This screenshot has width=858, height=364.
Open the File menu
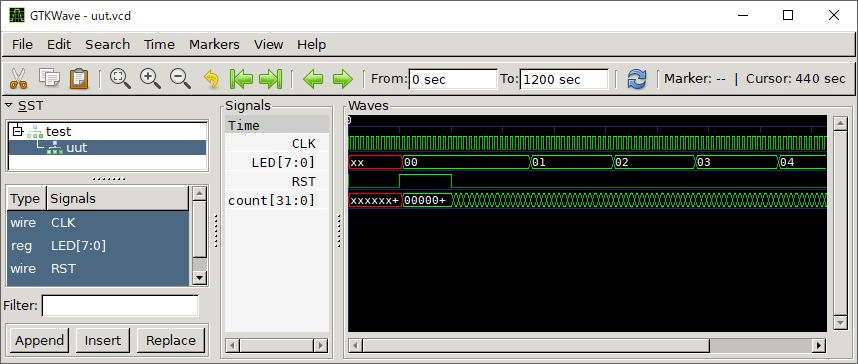(x=22, y=44)
